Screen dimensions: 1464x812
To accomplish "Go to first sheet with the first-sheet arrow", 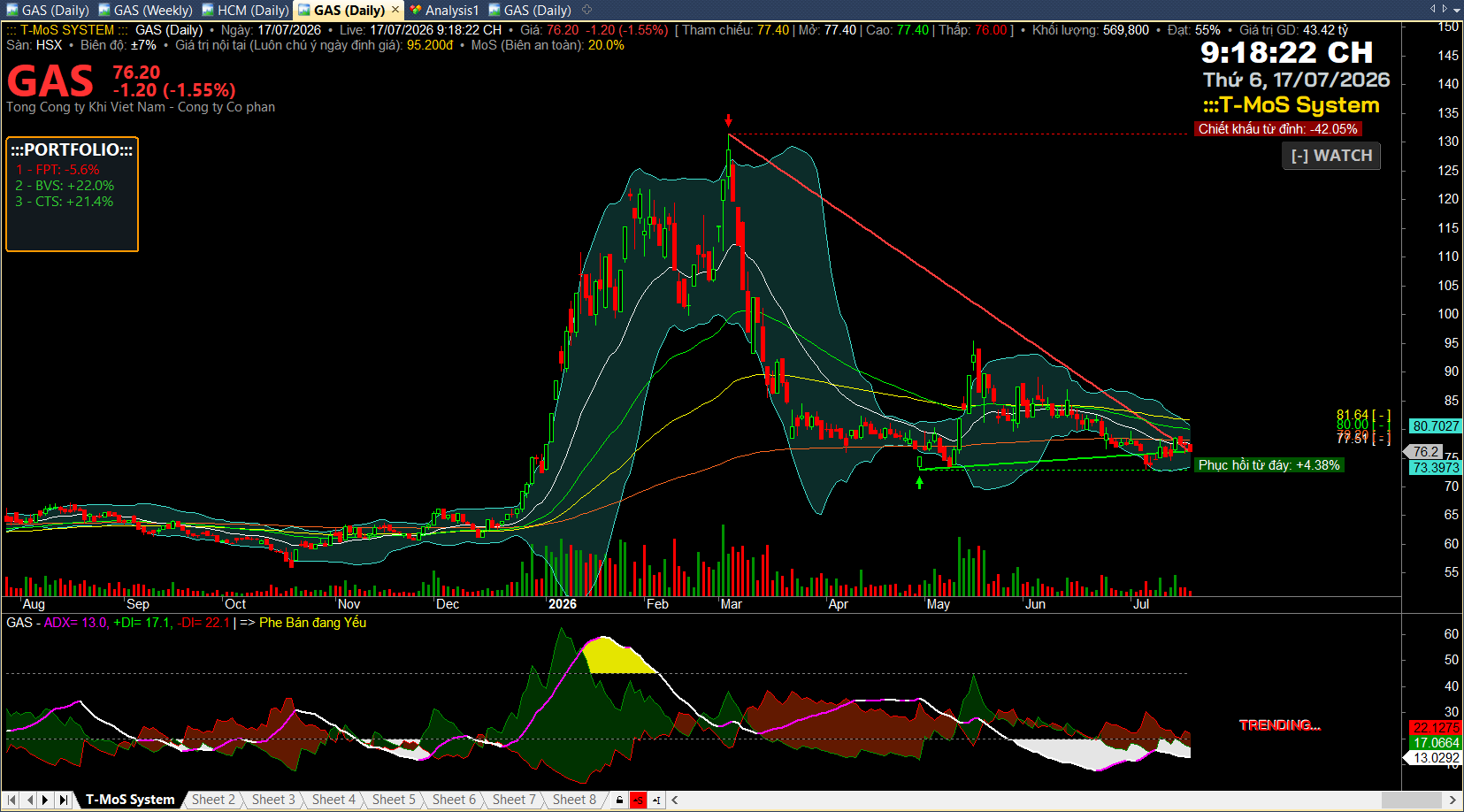I will click(12, 800).
